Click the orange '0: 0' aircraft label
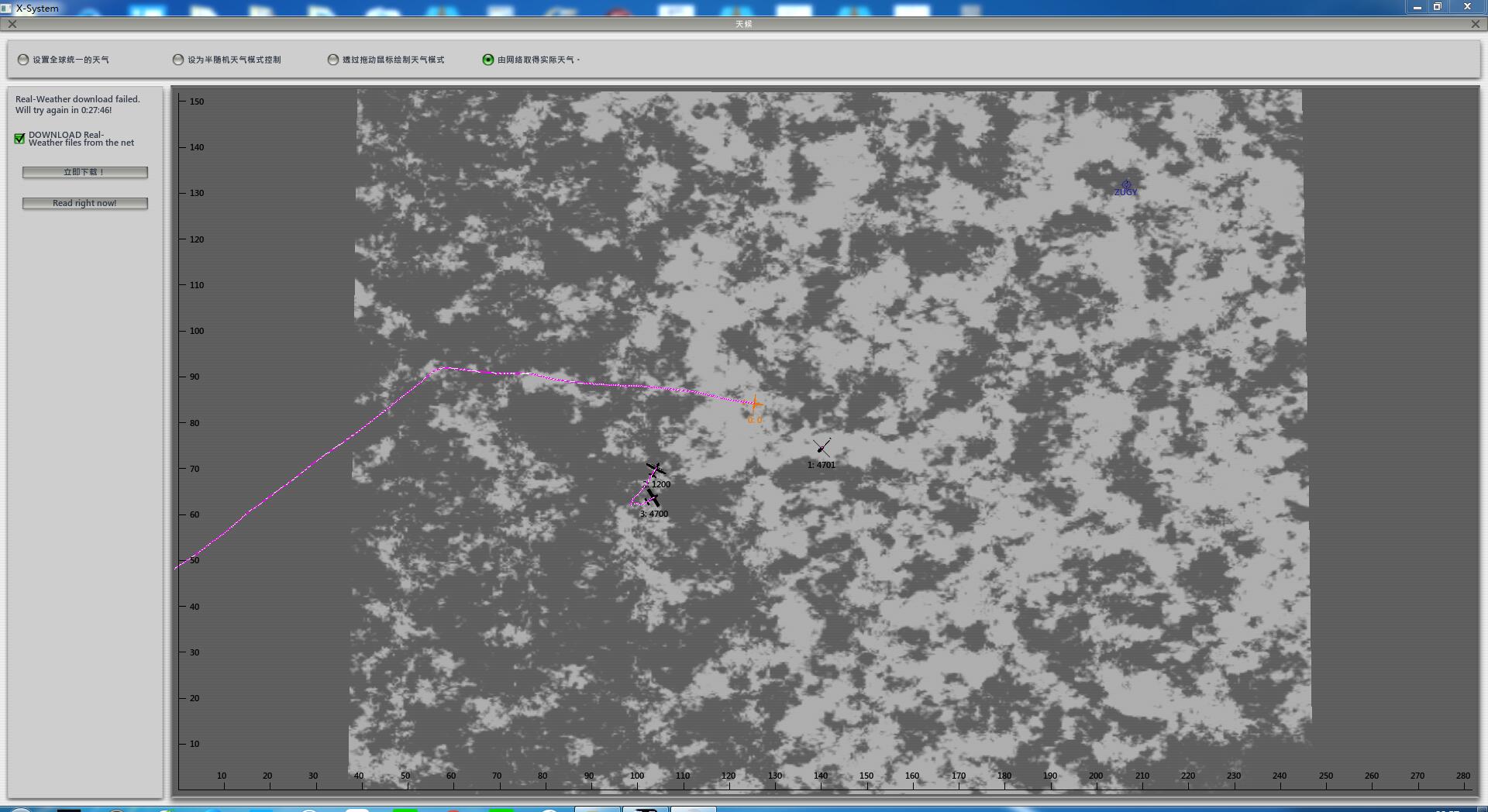Viewport: 1488px width, 812px height. click(x=755, y=420)
